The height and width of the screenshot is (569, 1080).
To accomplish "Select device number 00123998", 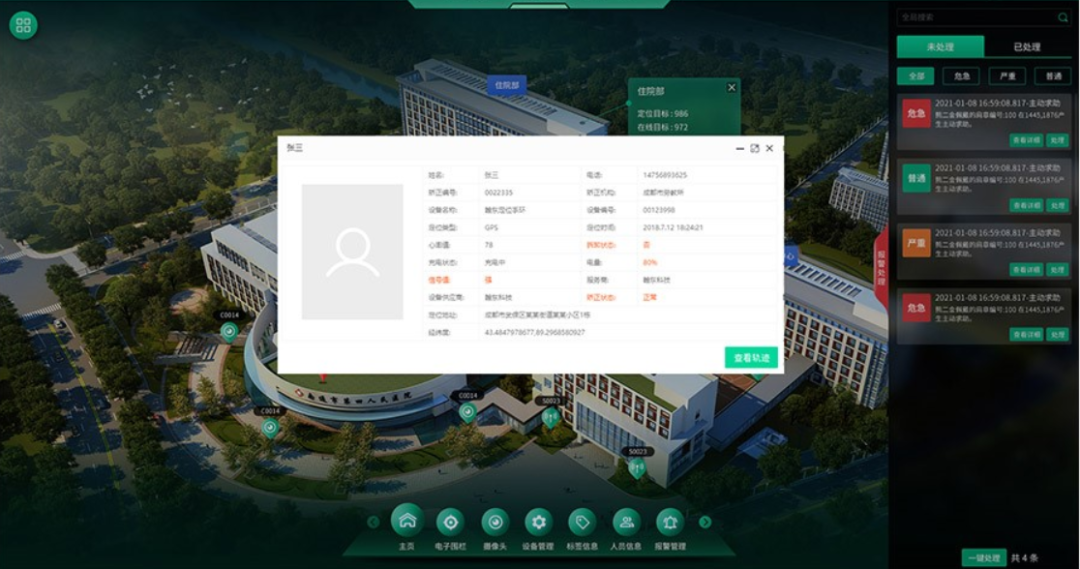I will coord(658,210).
